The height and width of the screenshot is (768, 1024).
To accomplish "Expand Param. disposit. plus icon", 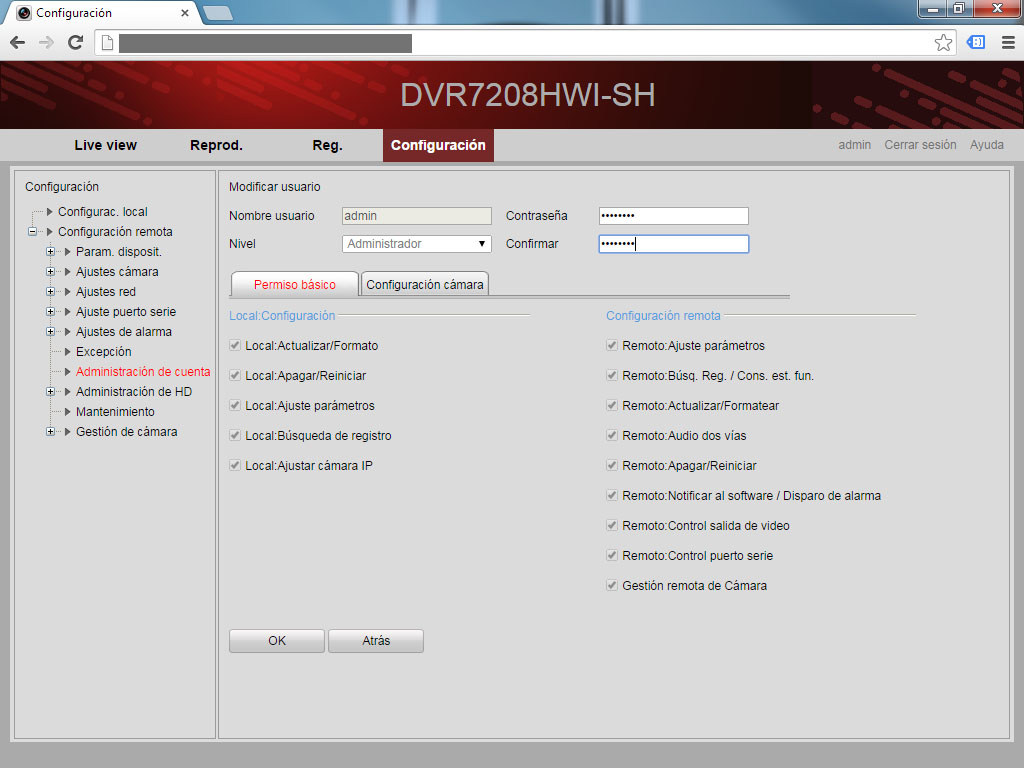I will pos(50,251).
